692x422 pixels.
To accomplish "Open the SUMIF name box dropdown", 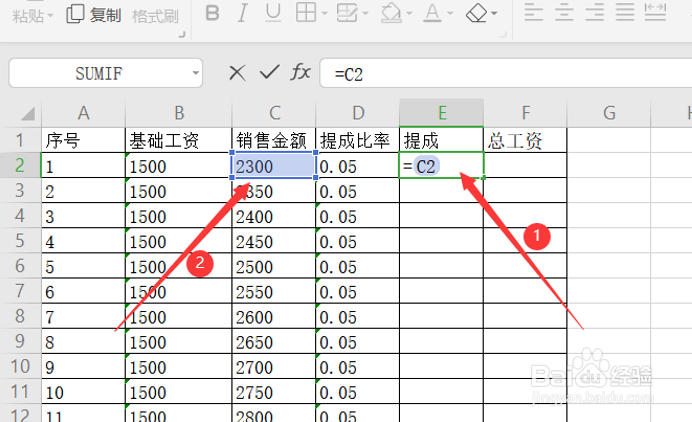I will (196, 73).
